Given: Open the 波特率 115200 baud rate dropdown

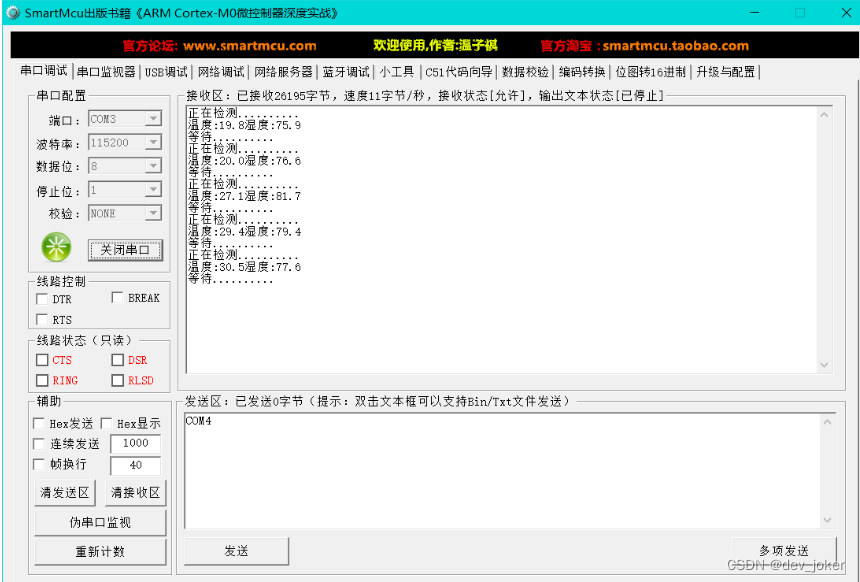Looking at the screenshot, I should 153,142.
